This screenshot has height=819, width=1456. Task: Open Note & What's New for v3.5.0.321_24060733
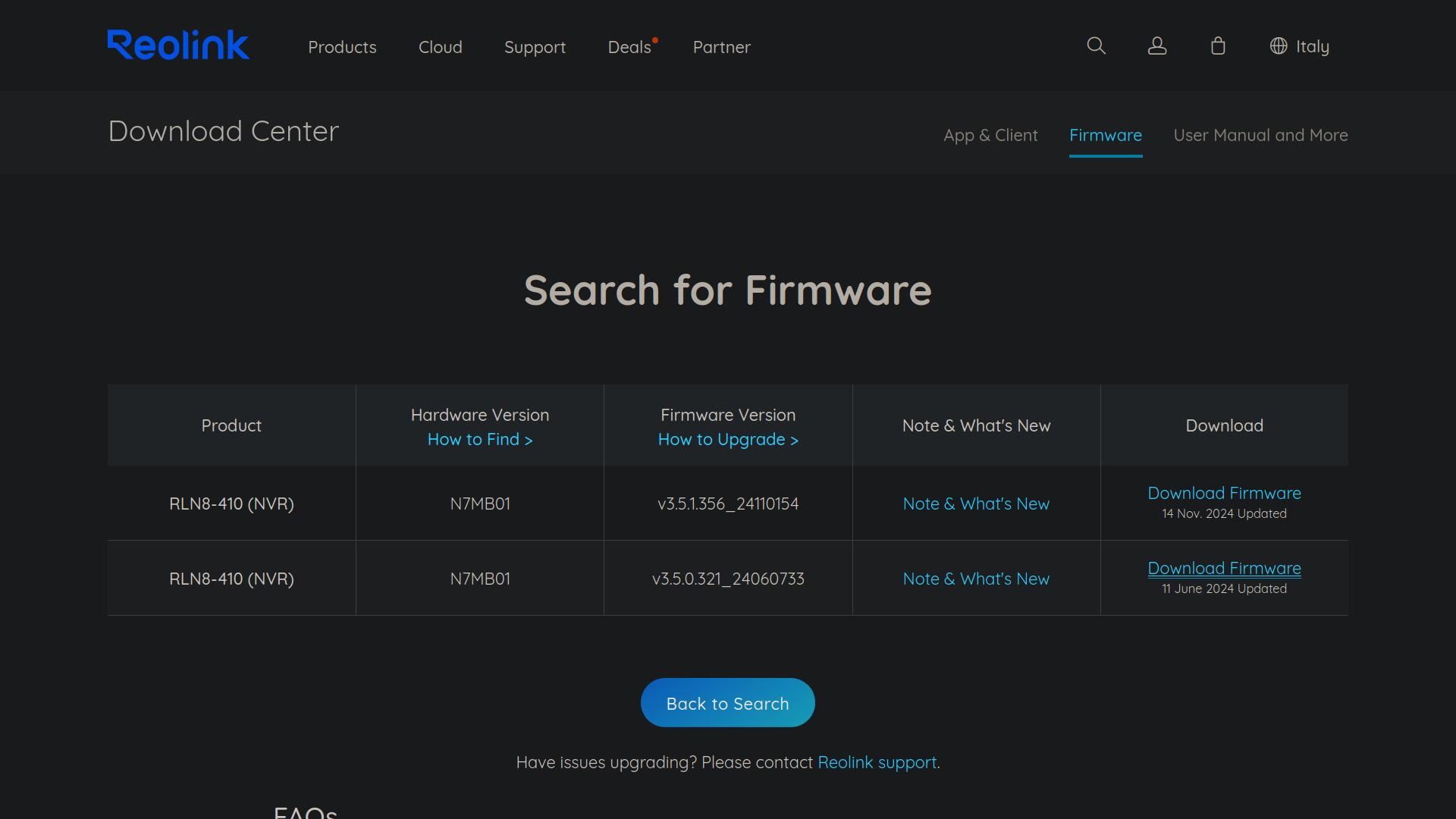(x=976, y=578)
